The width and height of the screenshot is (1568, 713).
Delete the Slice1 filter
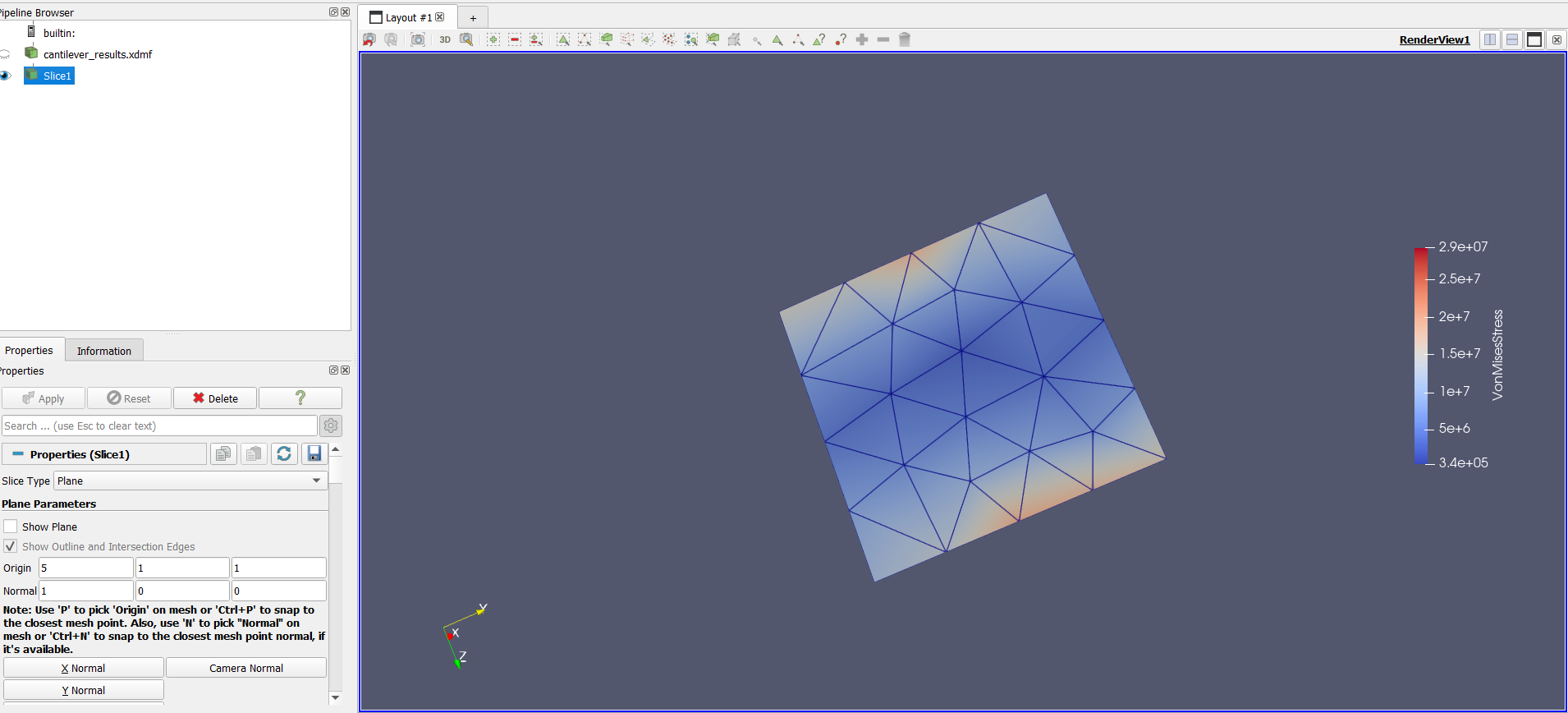215,398
